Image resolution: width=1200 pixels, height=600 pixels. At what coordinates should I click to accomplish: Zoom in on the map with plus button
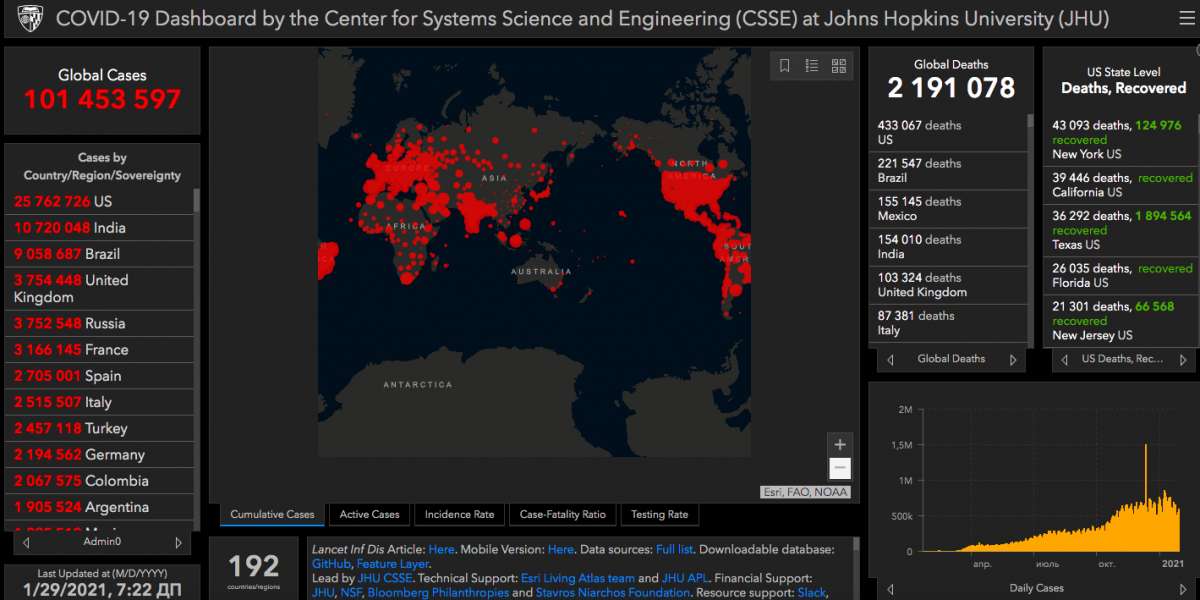click(x=840, y=445)
